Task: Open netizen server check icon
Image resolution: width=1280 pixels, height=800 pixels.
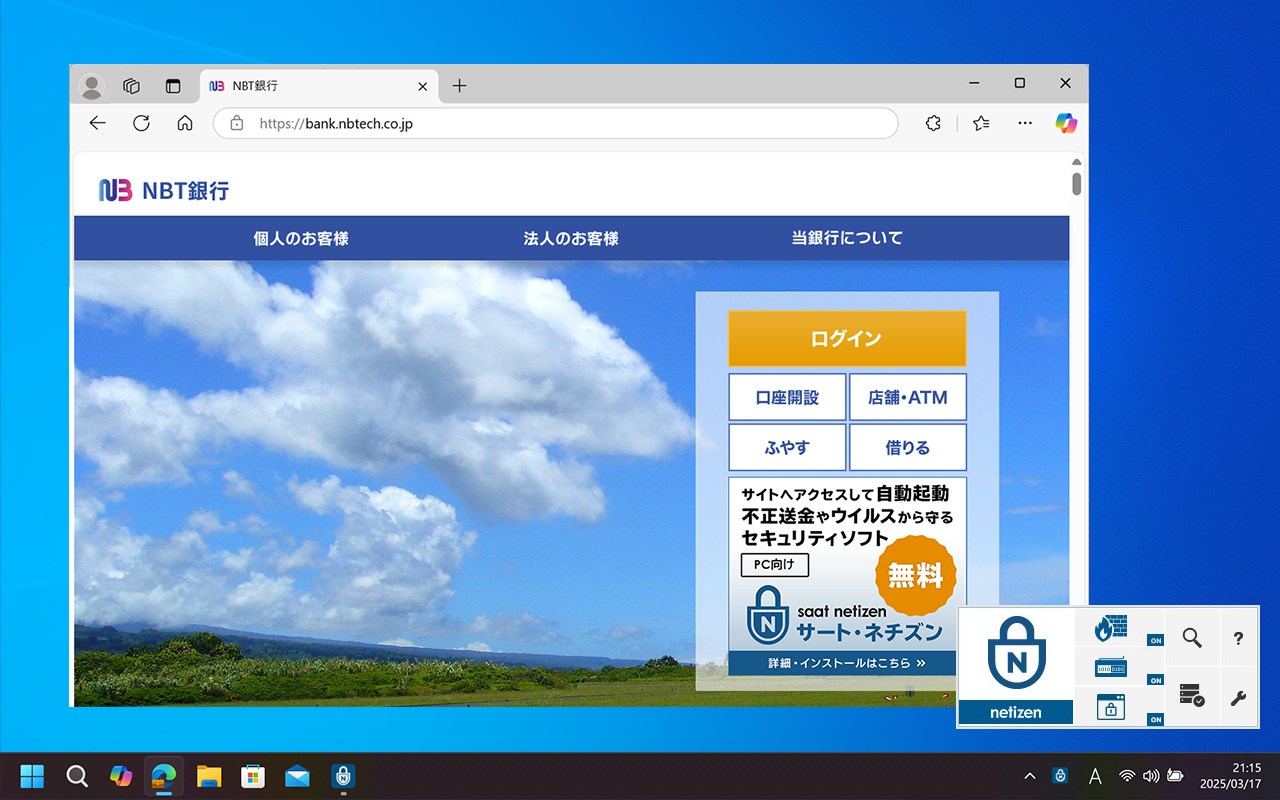Action: click(x=1192, y=695)
